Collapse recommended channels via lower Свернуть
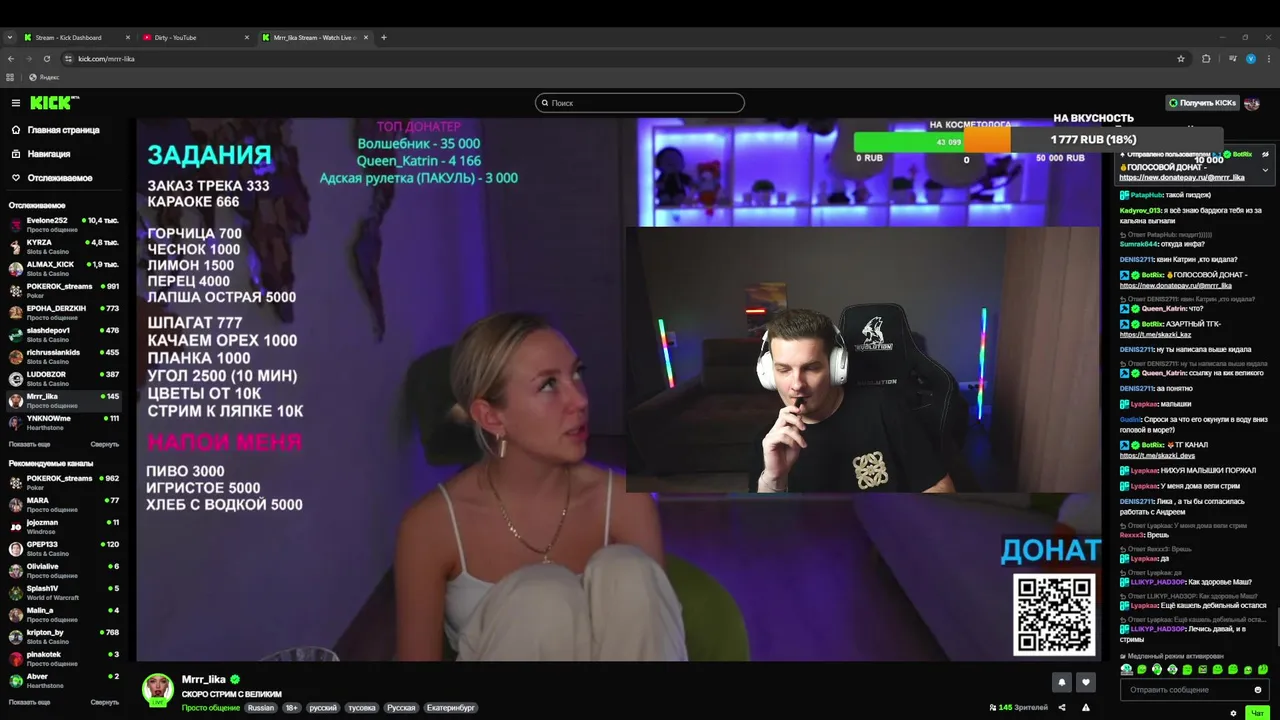 click(104, 702)
